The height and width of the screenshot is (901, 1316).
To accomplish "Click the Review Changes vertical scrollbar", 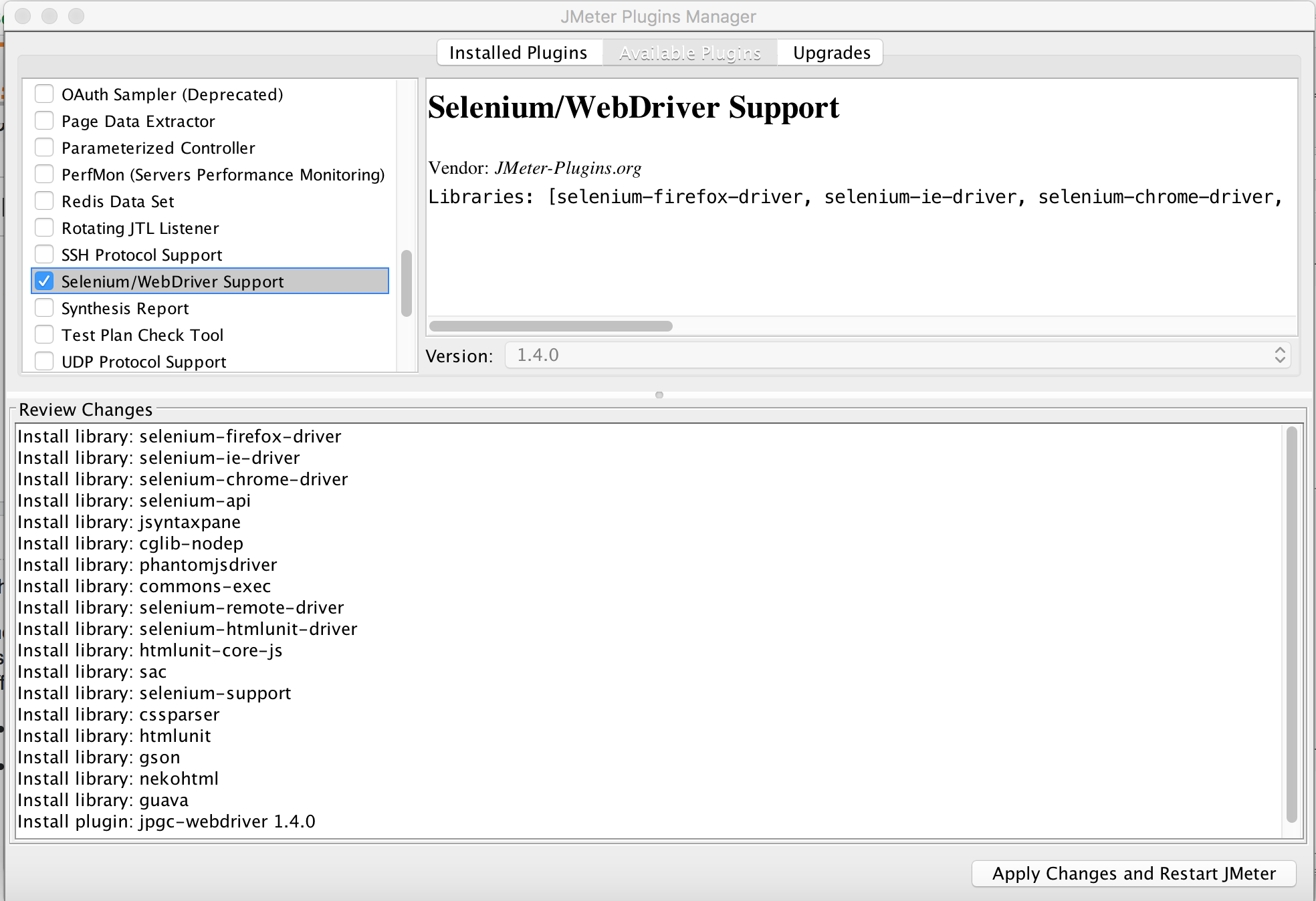I will pos(1291,625).
